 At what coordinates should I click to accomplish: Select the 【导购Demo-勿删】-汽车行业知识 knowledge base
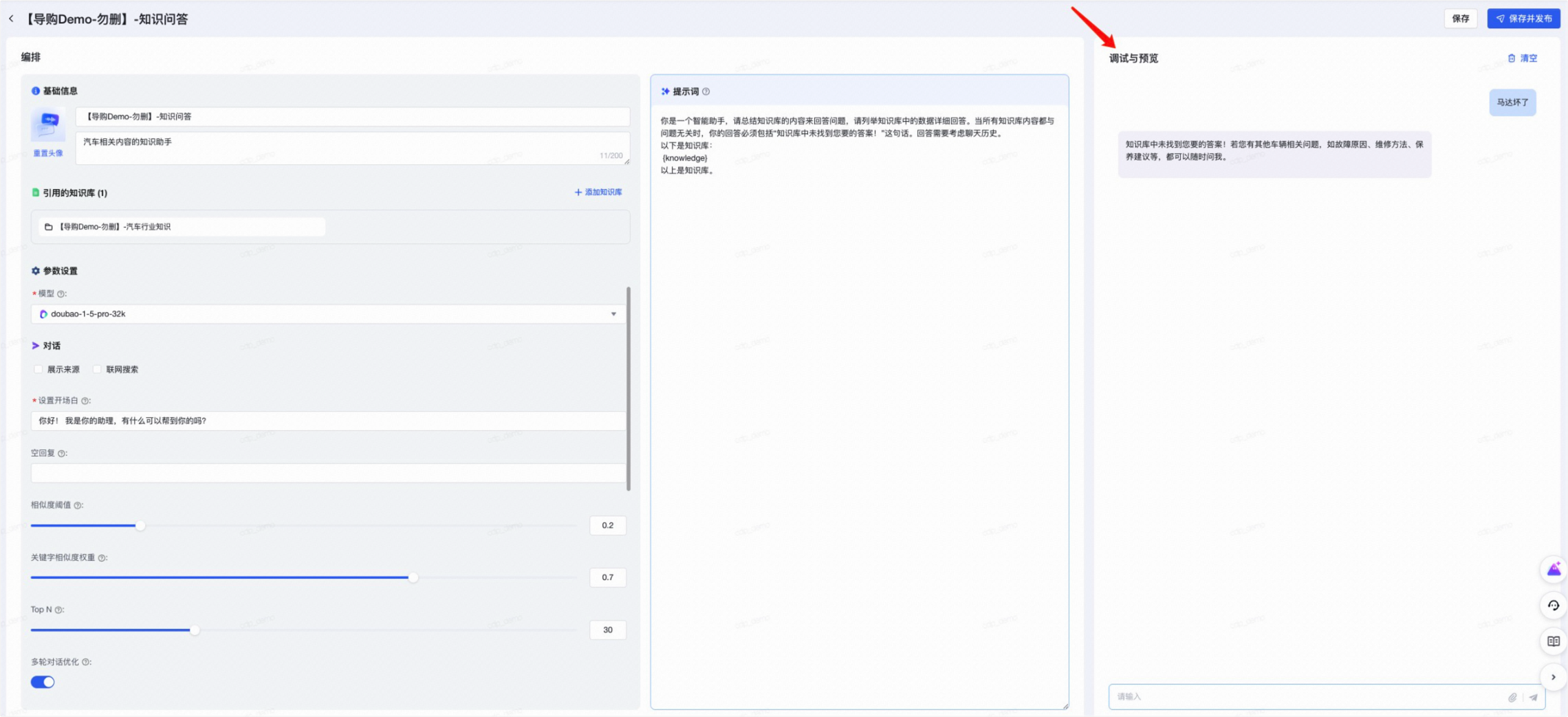(x=182, y=227)
